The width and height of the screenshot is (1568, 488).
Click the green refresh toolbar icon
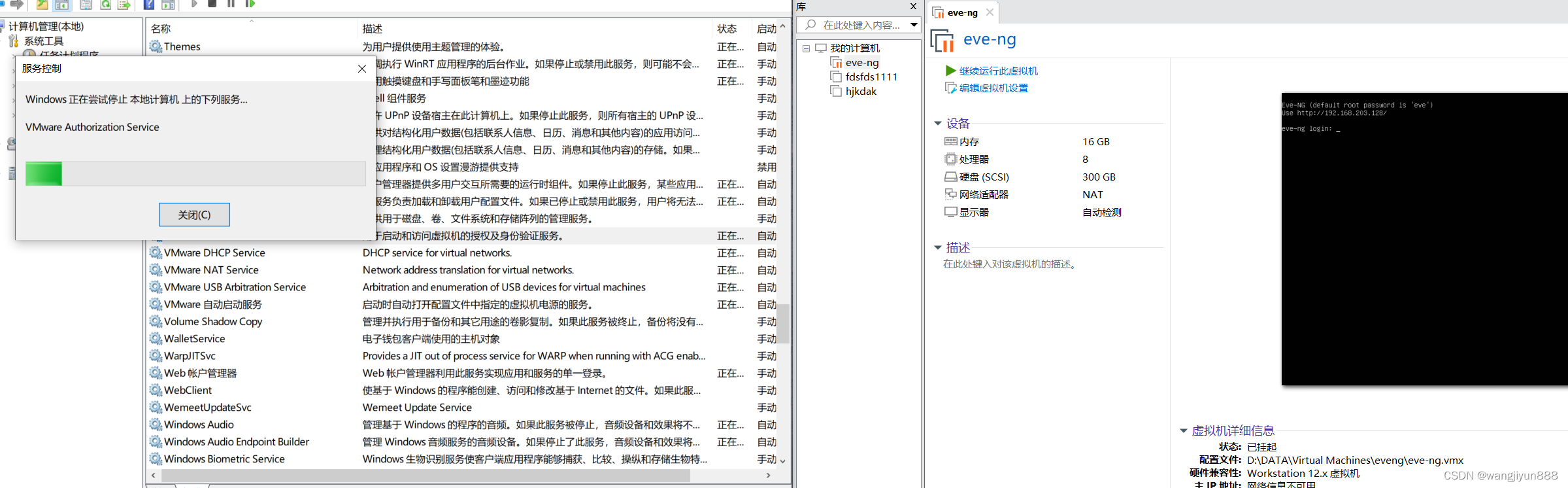[x=105, y=4]
